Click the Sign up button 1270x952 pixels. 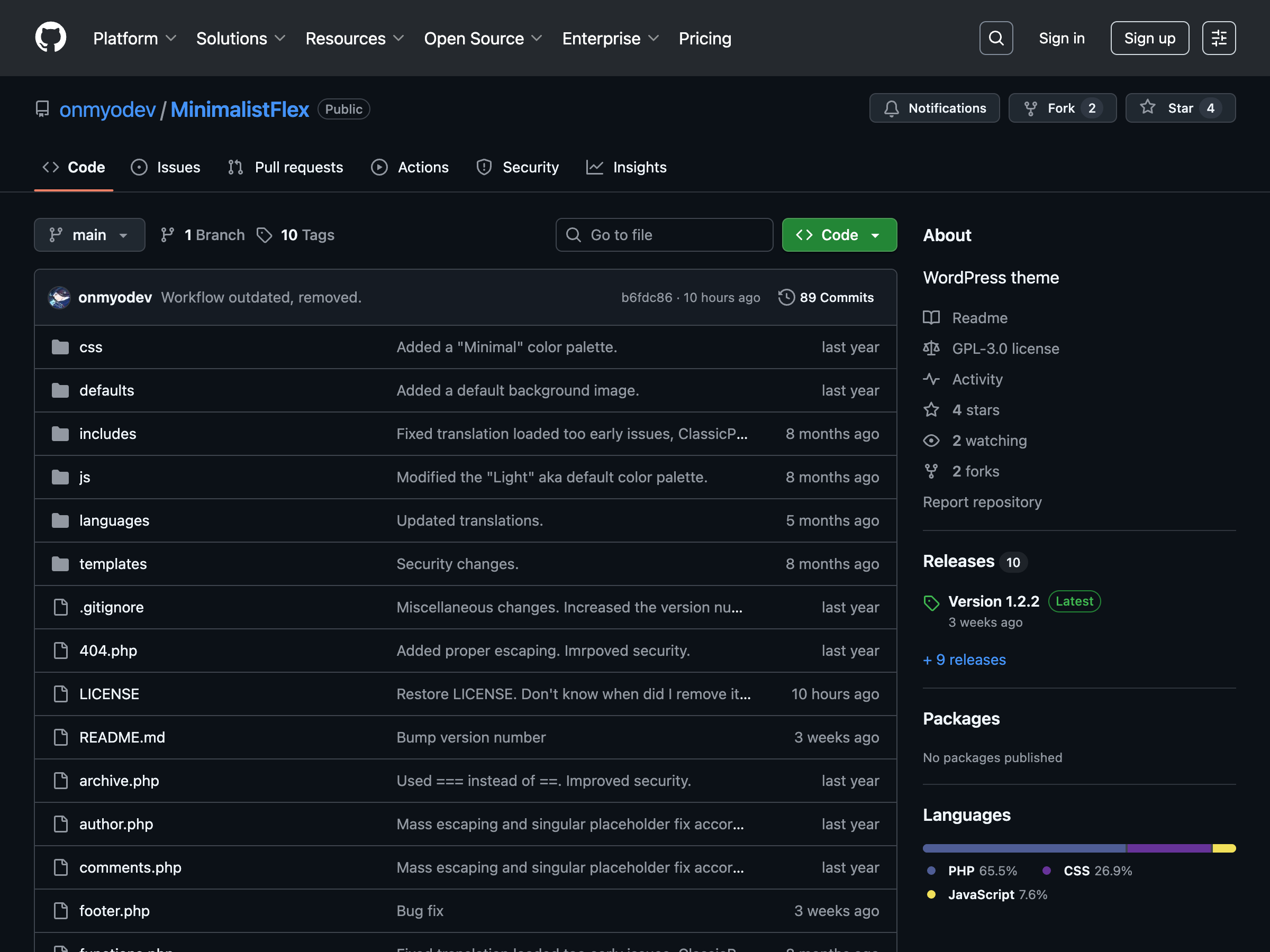point(1149,38)
